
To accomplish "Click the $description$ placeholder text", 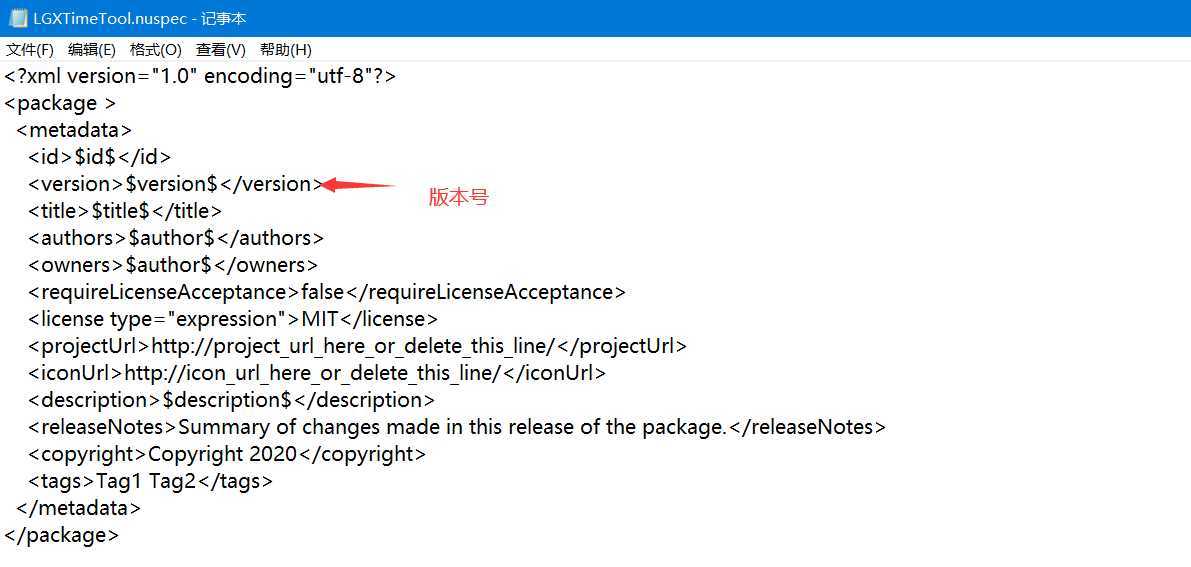I will tap(227, 401).
